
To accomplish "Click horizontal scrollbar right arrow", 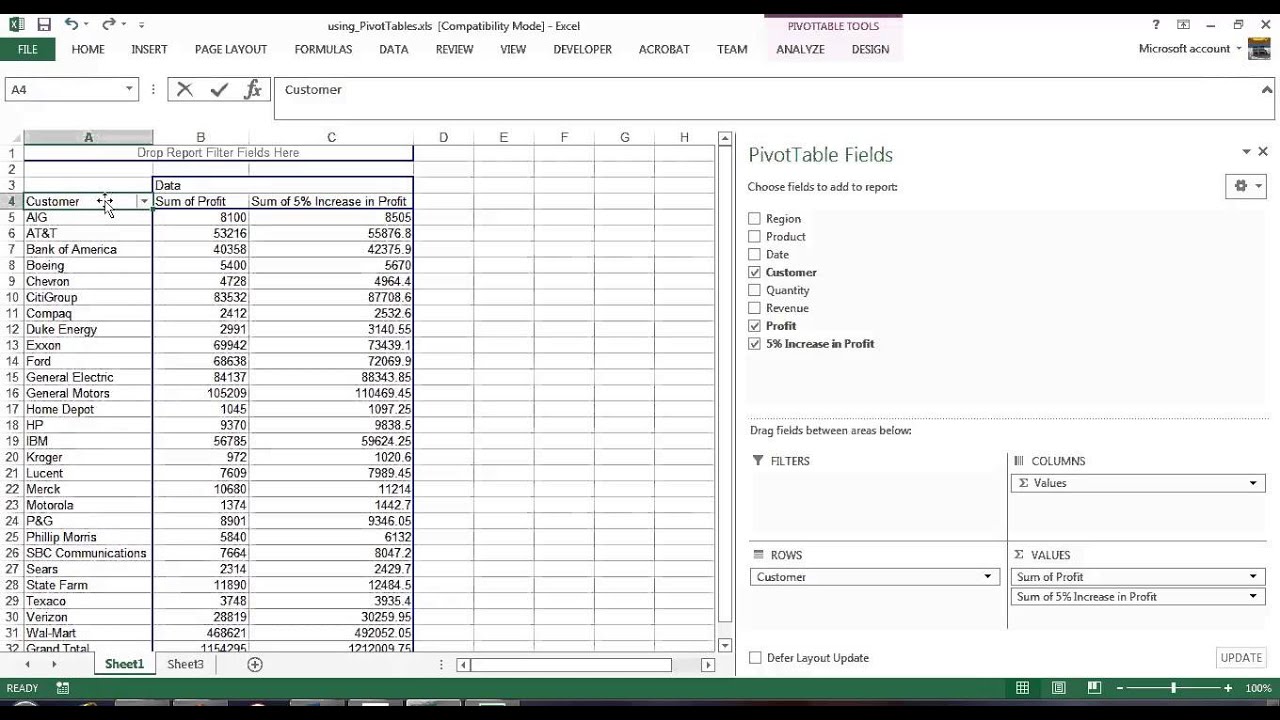I will point(708,664).
